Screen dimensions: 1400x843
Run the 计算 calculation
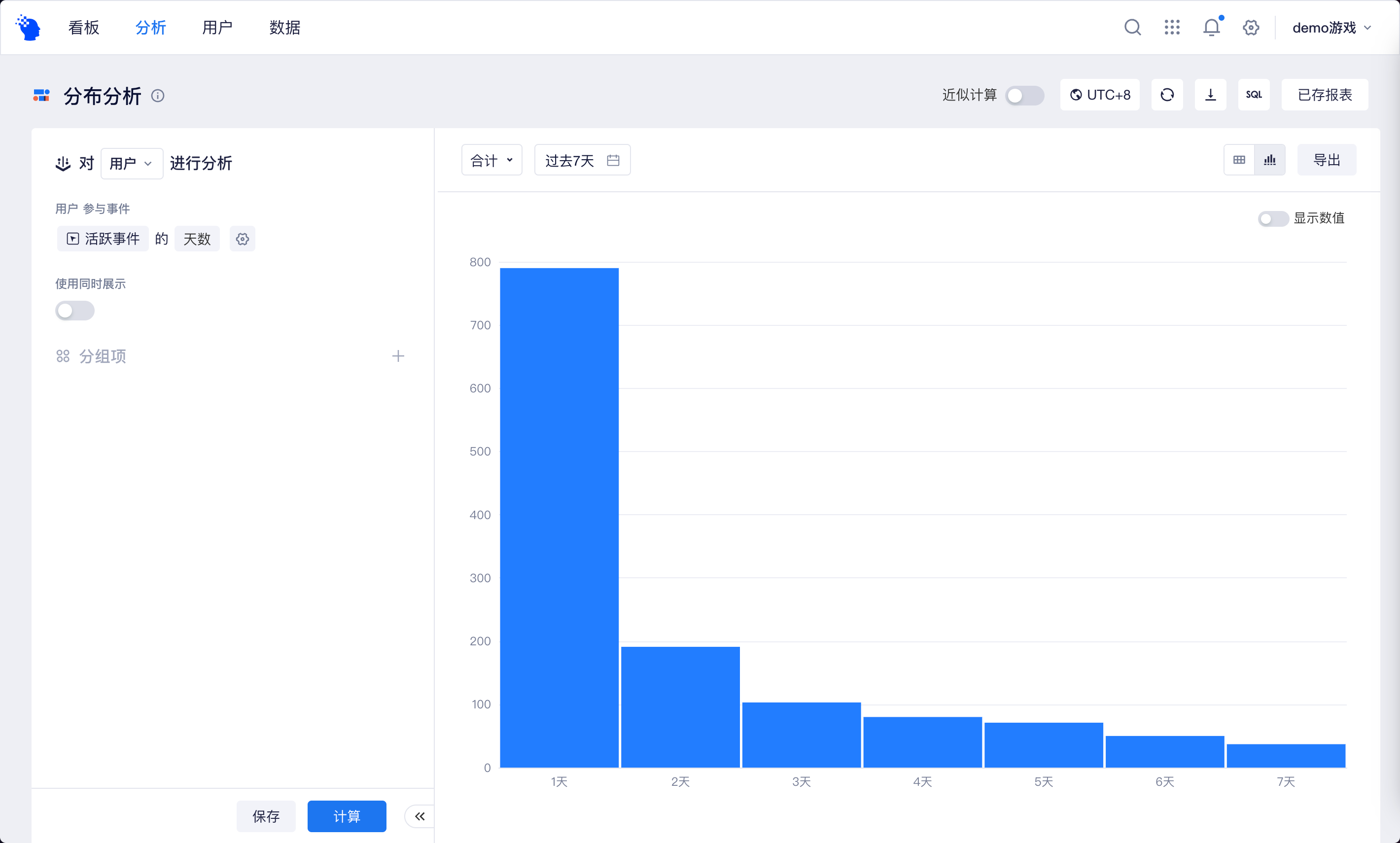point(347,816)
